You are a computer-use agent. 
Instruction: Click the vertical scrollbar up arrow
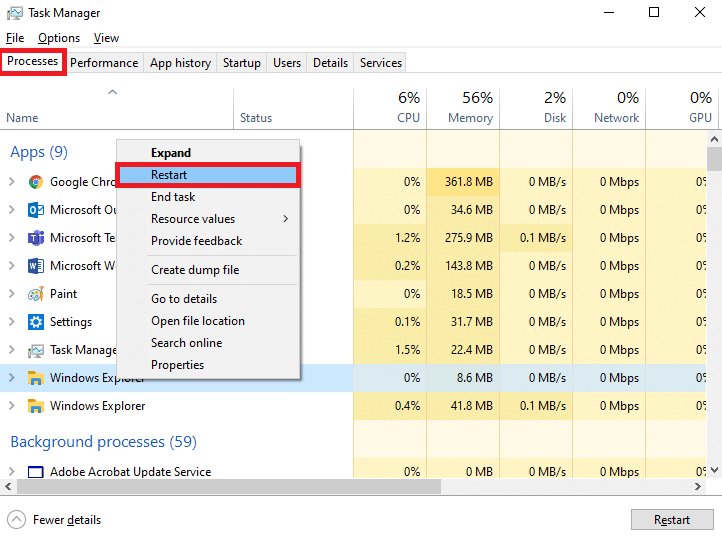[x=714, y=139]
